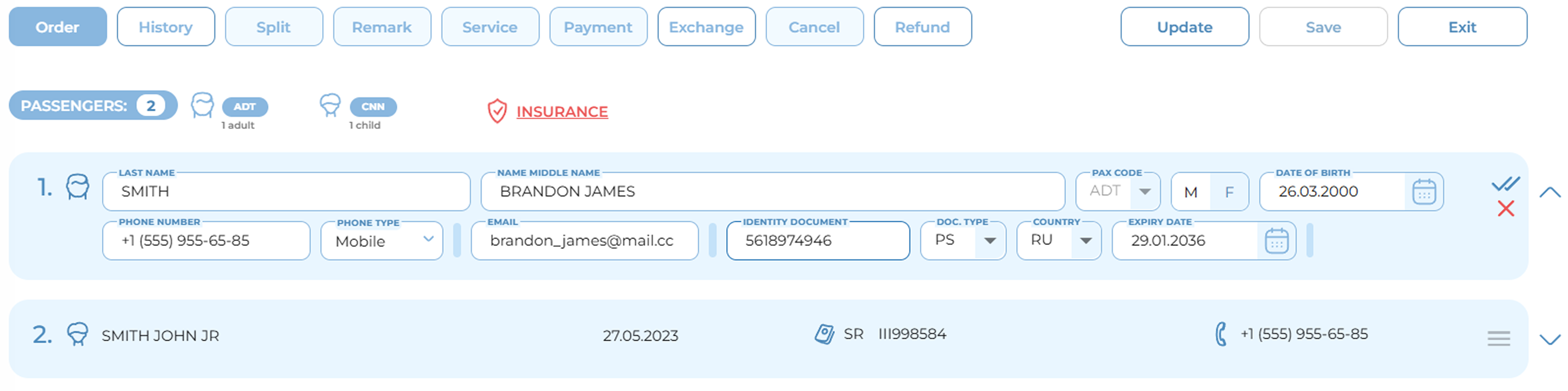The width and height of the screenshot is (1568, 391).
Task: Click the adult passenger face icon at top
Action: coord(202,105)
